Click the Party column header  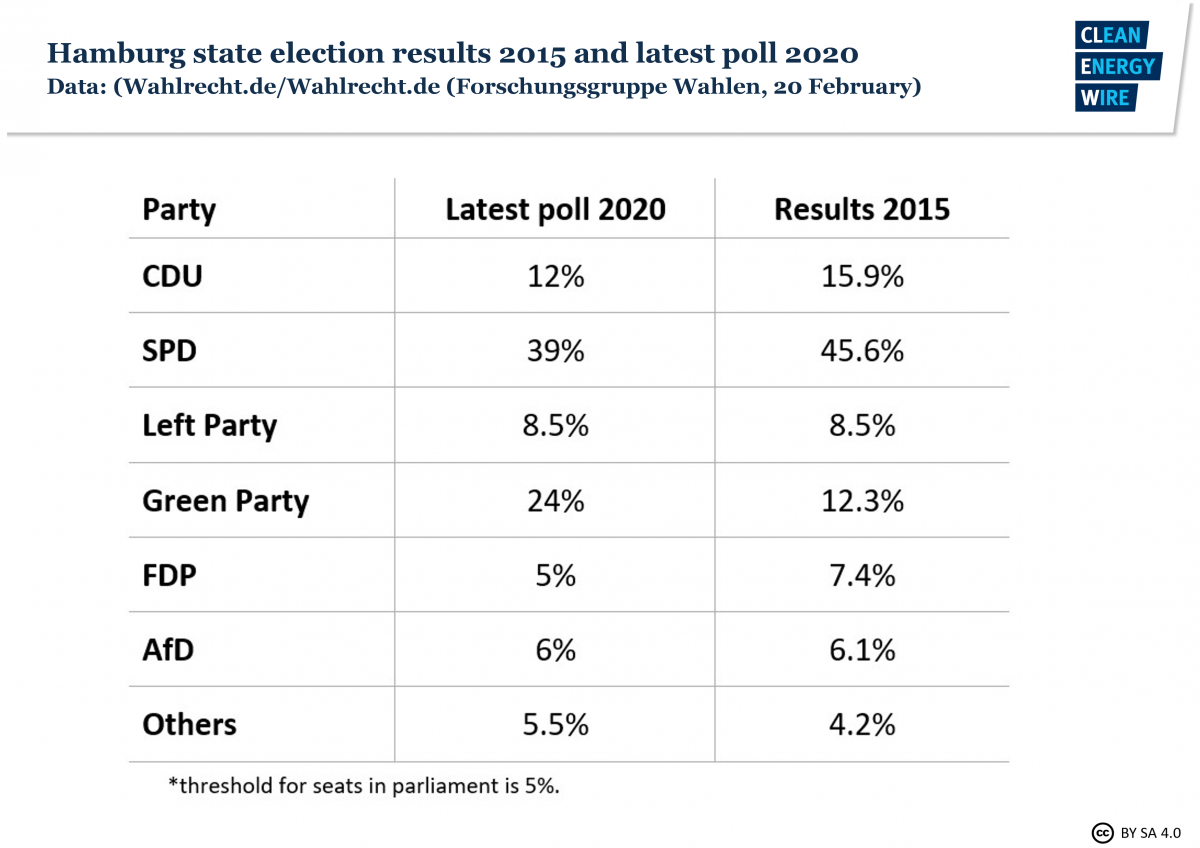[x=179, y=210]
